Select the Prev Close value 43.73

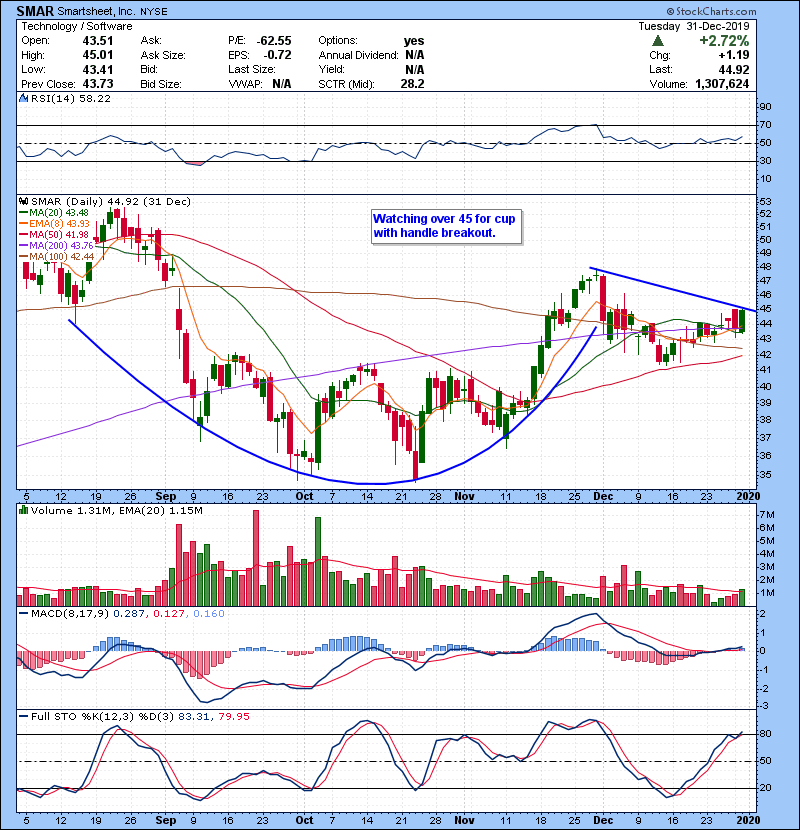[x=98, y=84]
